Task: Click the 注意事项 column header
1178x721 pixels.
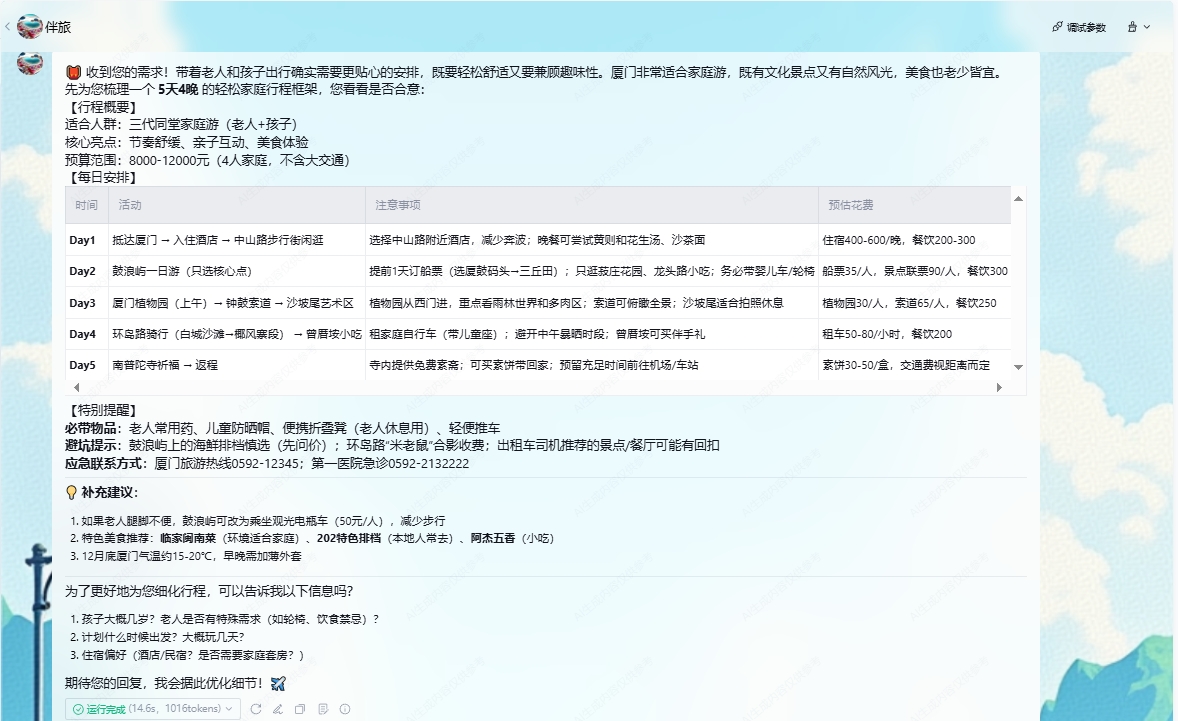Action: click(x=397, y=205)
